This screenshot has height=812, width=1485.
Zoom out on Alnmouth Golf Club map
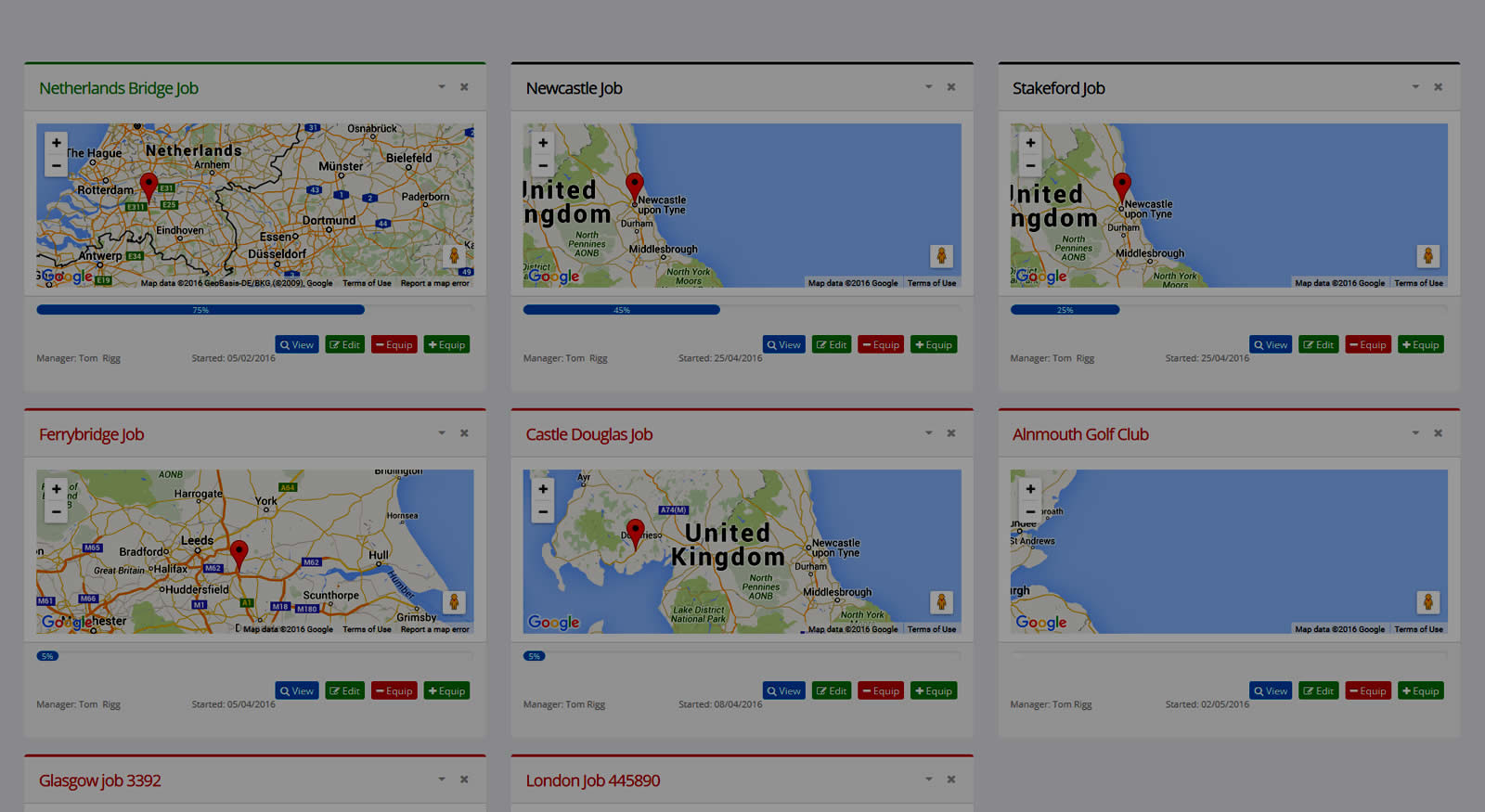pyautogui.click(x=1030, y=511)
